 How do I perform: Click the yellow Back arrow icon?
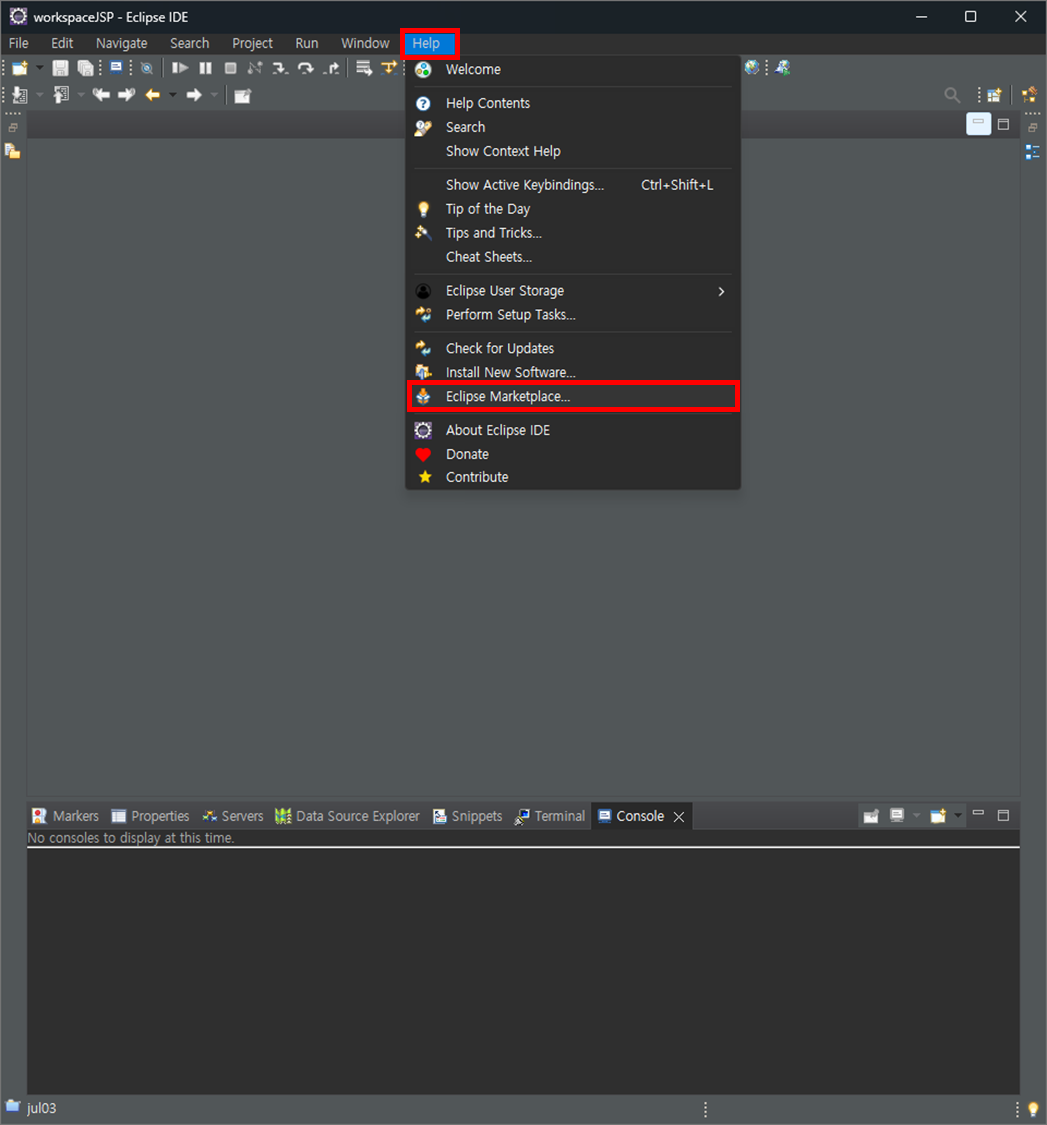[x=153, y=95]
